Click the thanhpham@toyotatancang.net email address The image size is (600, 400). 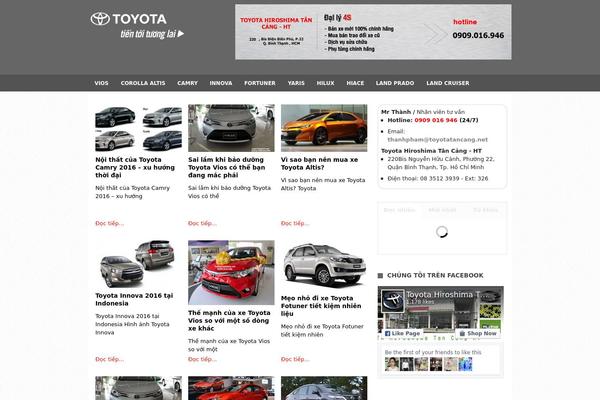[437, 140]
